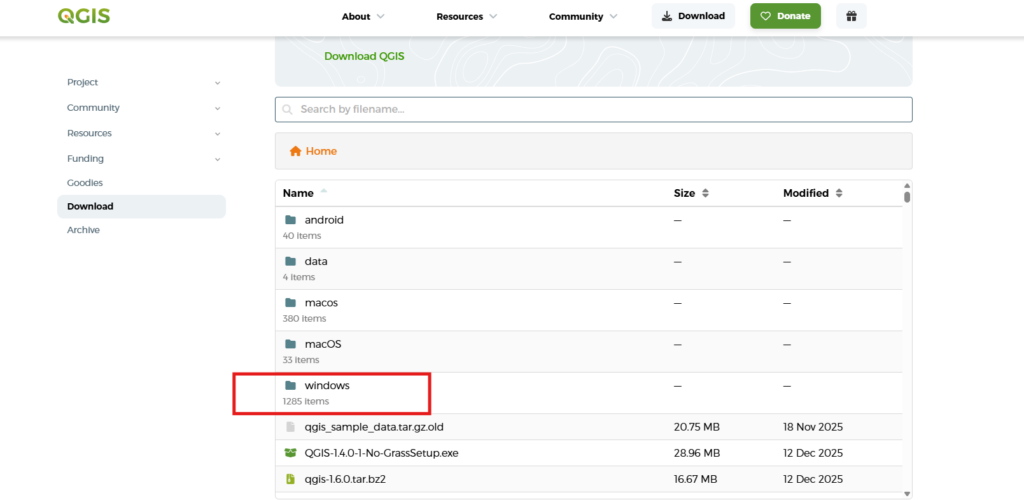Expand the Project sidebar section
The height and width of the screenshot is (500, 1024).
(142, 83)
